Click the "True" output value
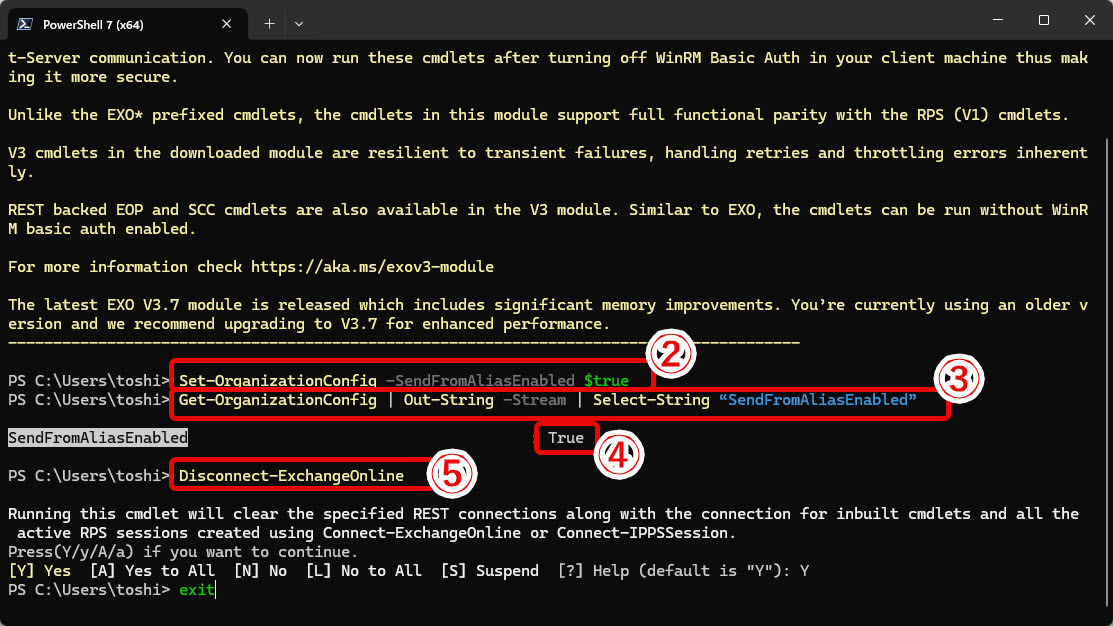1113x626 pixels. [x=566, y=438]
